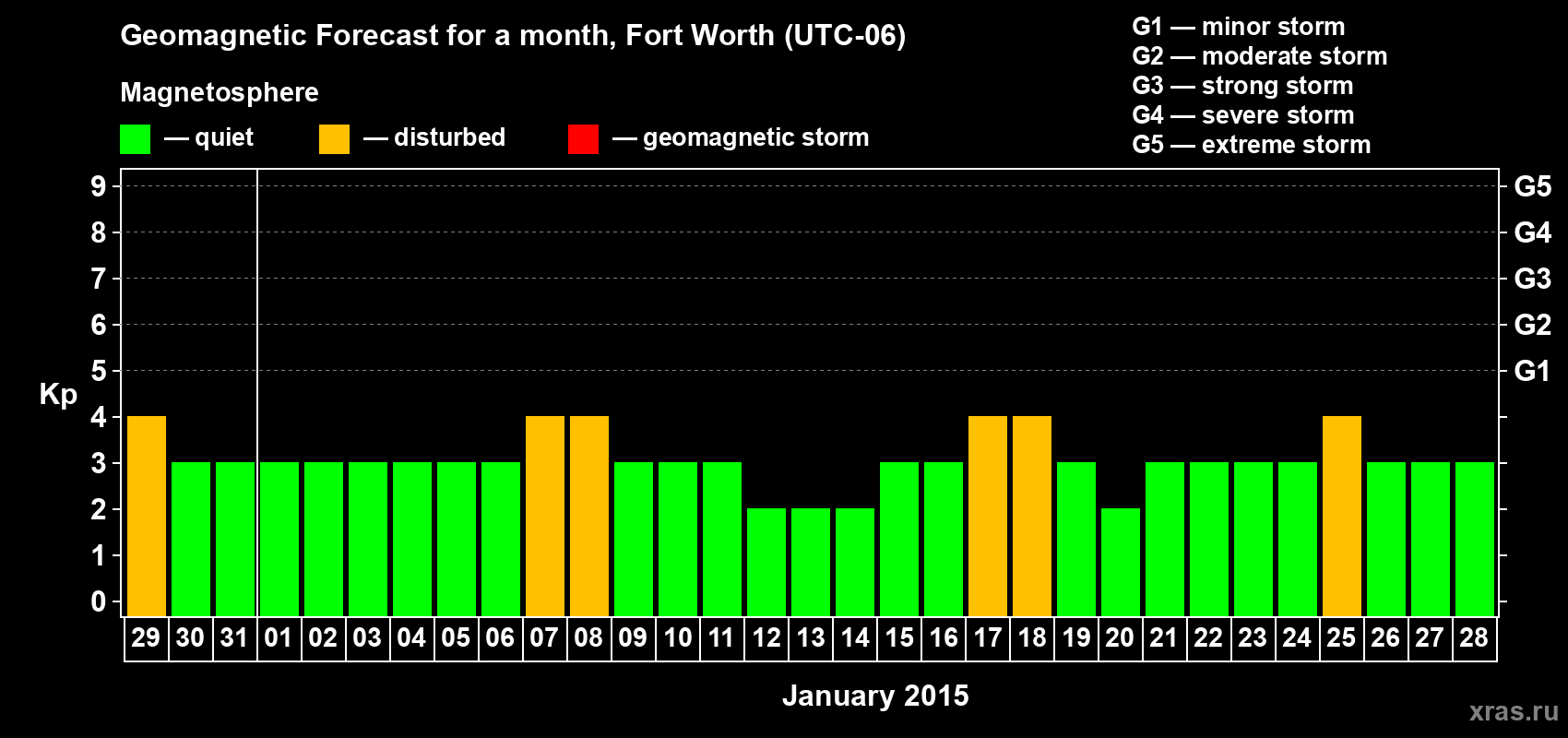This screenshot has width=1568, height=738.
Task: Click the '— quiet' legend label
Action: coord(208,137)
